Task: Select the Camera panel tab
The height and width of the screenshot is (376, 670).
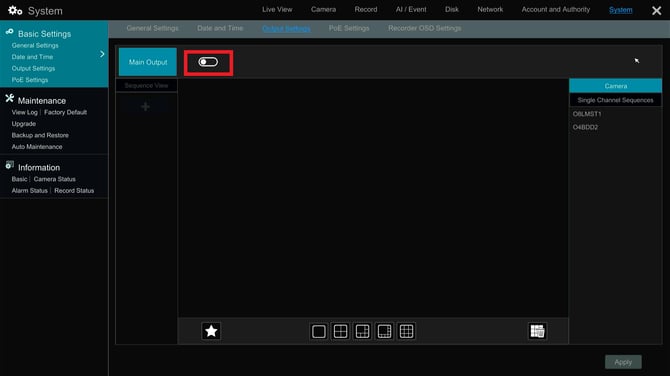Action: (616, 86)
